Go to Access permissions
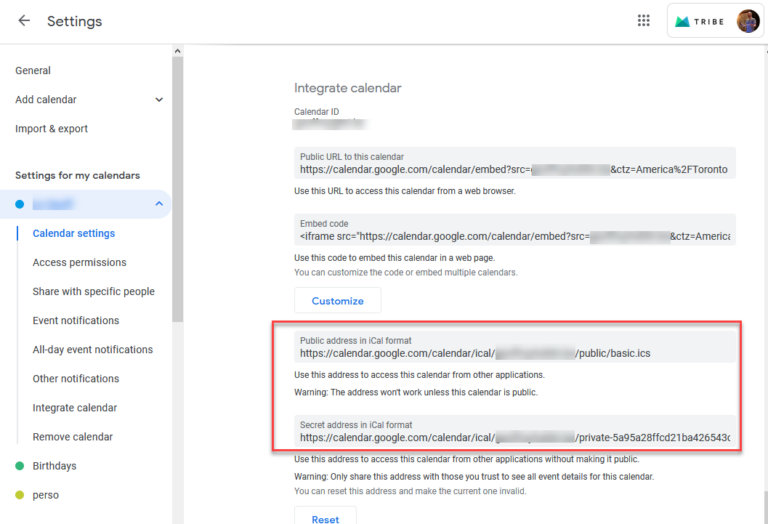Screen dimensions: 768x524 pyautogui.click(x=79, y=262)
